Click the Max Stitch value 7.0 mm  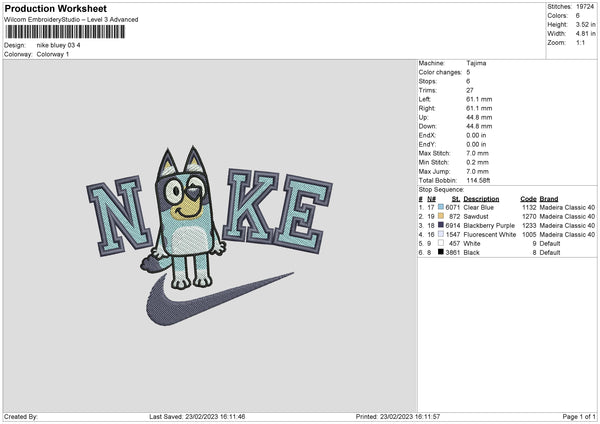[478, 153]
